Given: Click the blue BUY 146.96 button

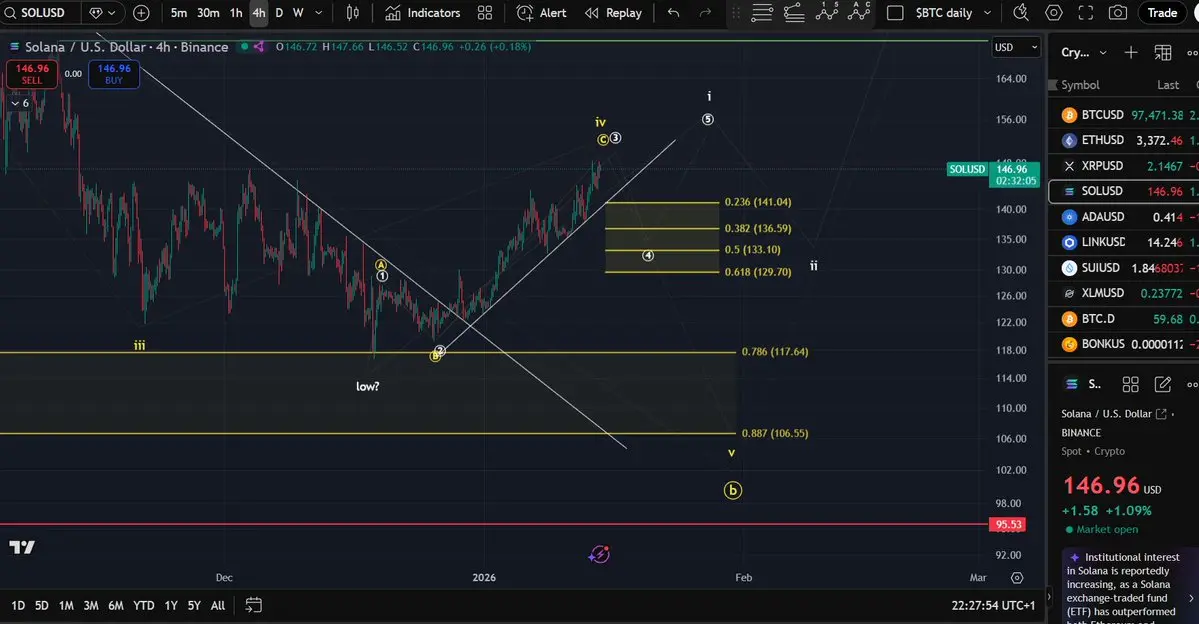Looking at the screenshot, I should (x=114, y=74).
